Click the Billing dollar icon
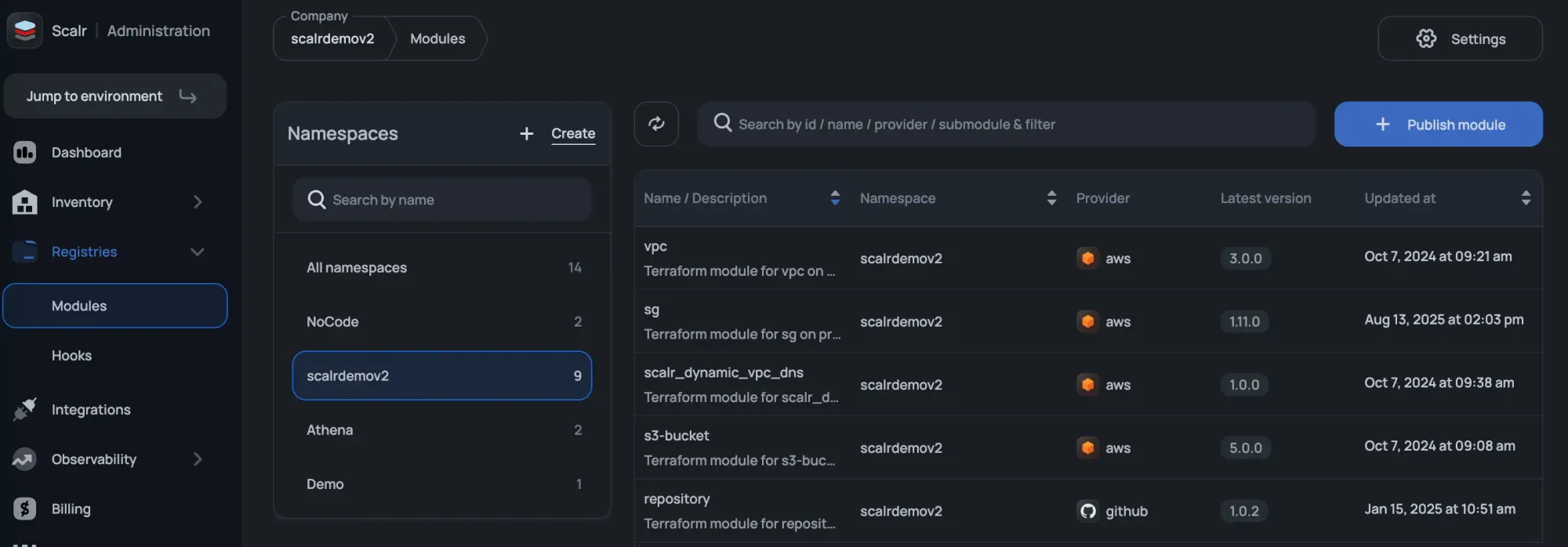 [x=24, y=509]
